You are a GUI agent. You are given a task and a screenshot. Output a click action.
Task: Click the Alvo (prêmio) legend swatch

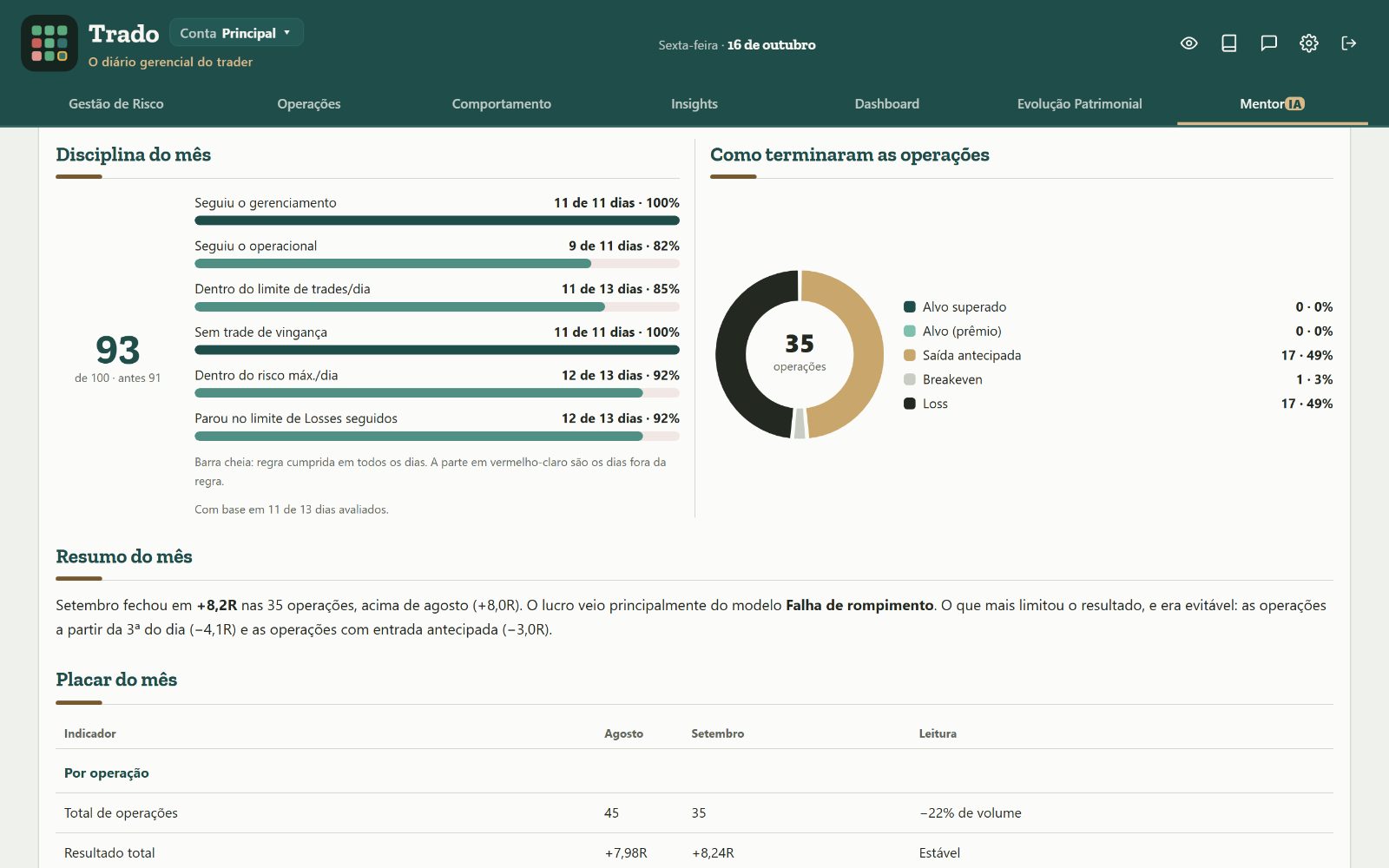coord(910,331)
